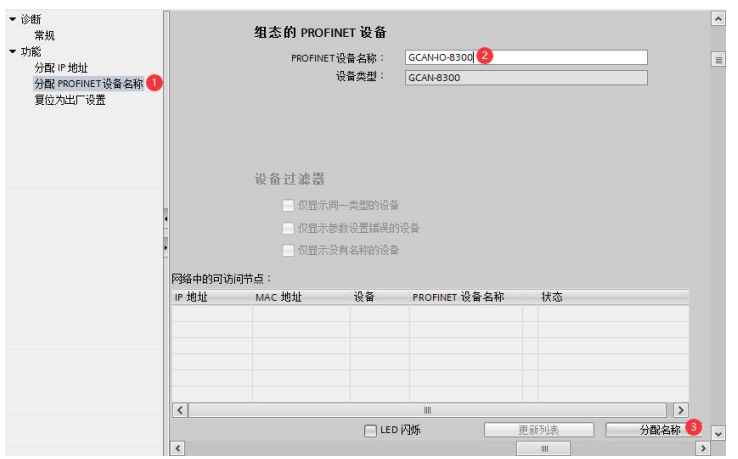Sort by IP 地址 column header
This screenshot has width=738, height=459.
pos(212,297)
